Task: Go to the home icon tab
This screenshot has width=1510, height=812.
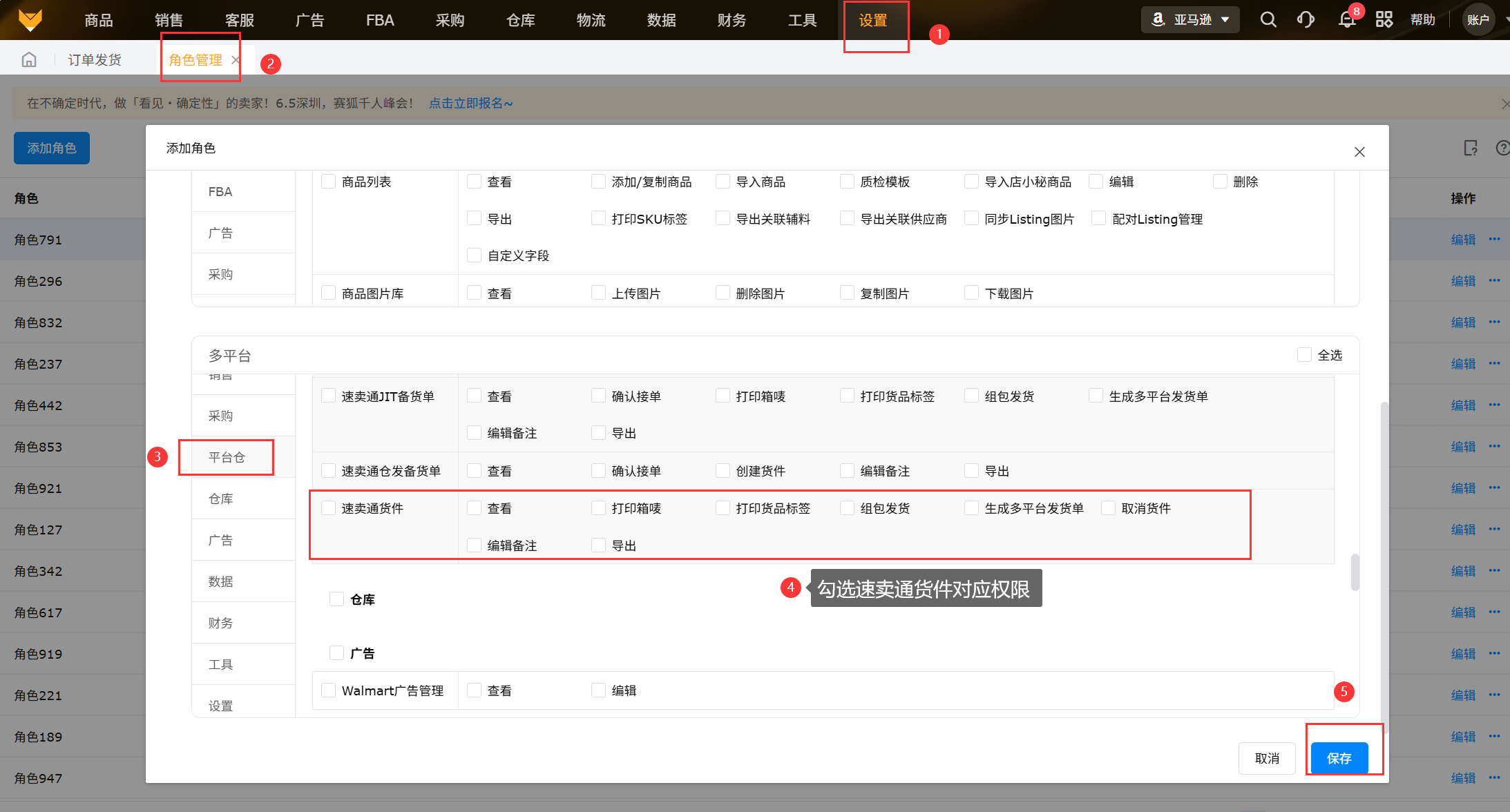Action: coord(29,60)
